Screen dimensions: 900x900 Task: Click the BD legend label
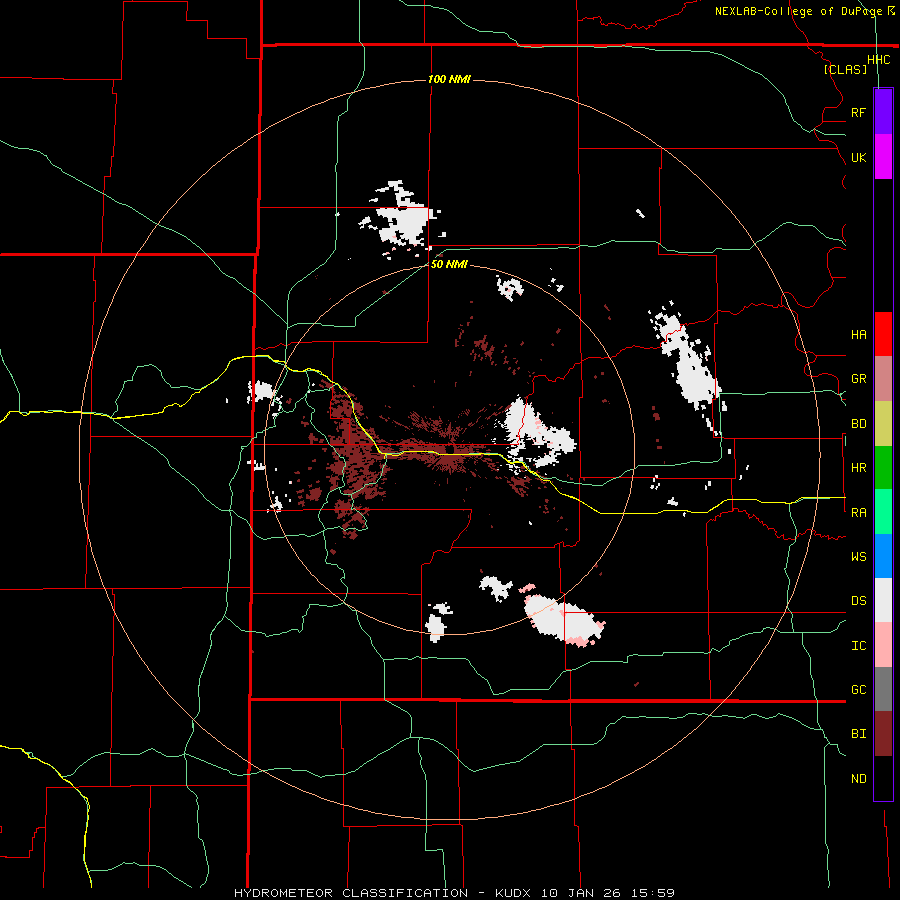[x=858, y=424]
